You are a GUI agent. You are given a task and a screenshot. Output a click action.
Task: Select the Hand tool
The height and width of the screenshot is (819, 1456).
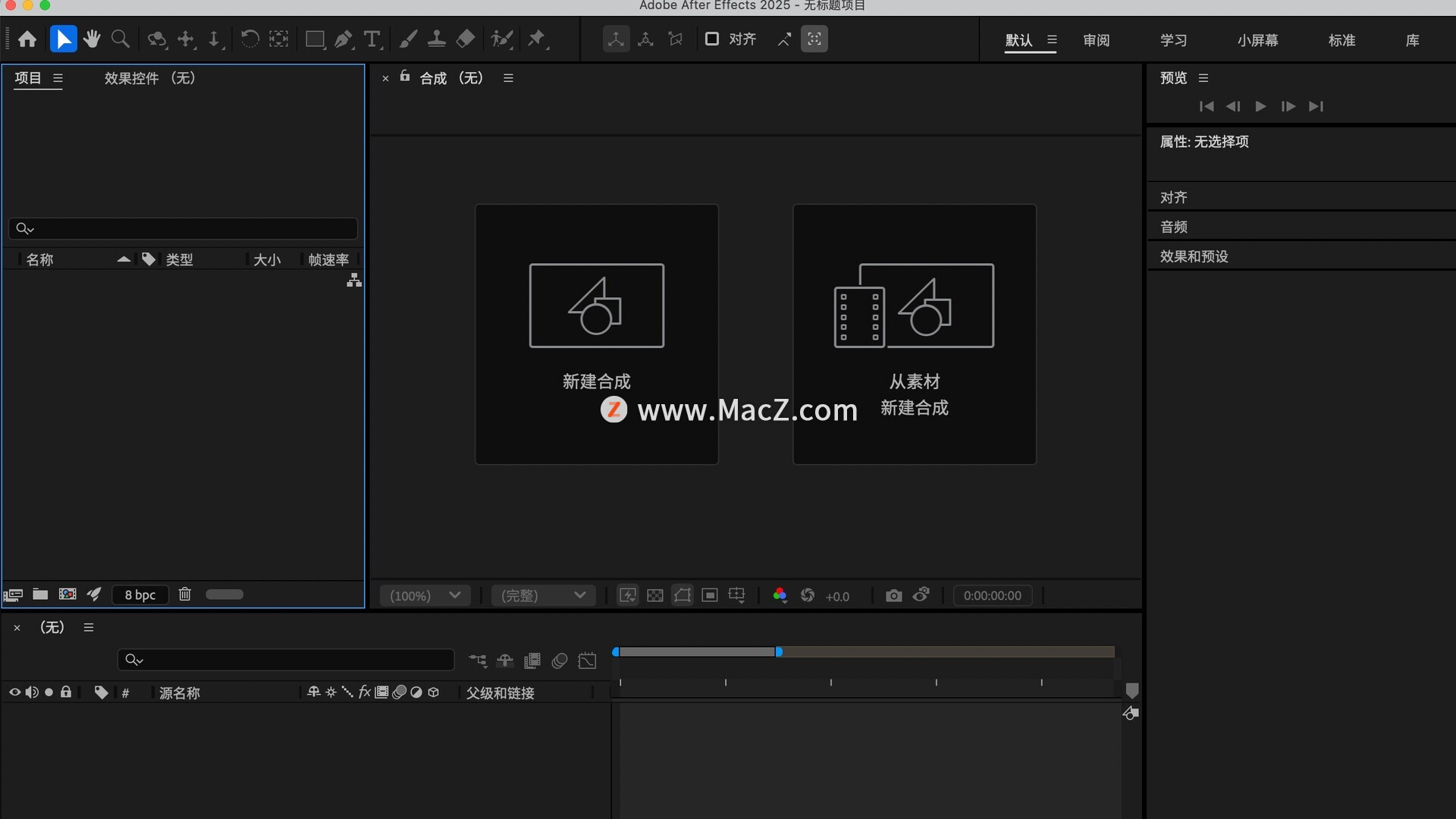tap(92, 39)
